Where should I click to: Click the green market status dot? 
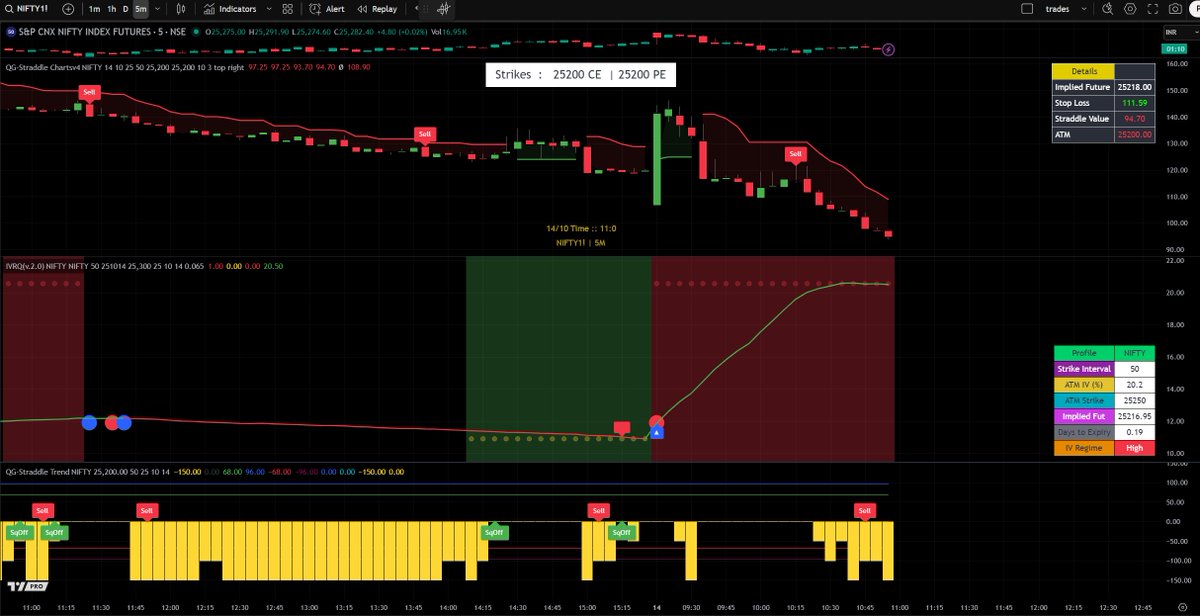(195, 31)
